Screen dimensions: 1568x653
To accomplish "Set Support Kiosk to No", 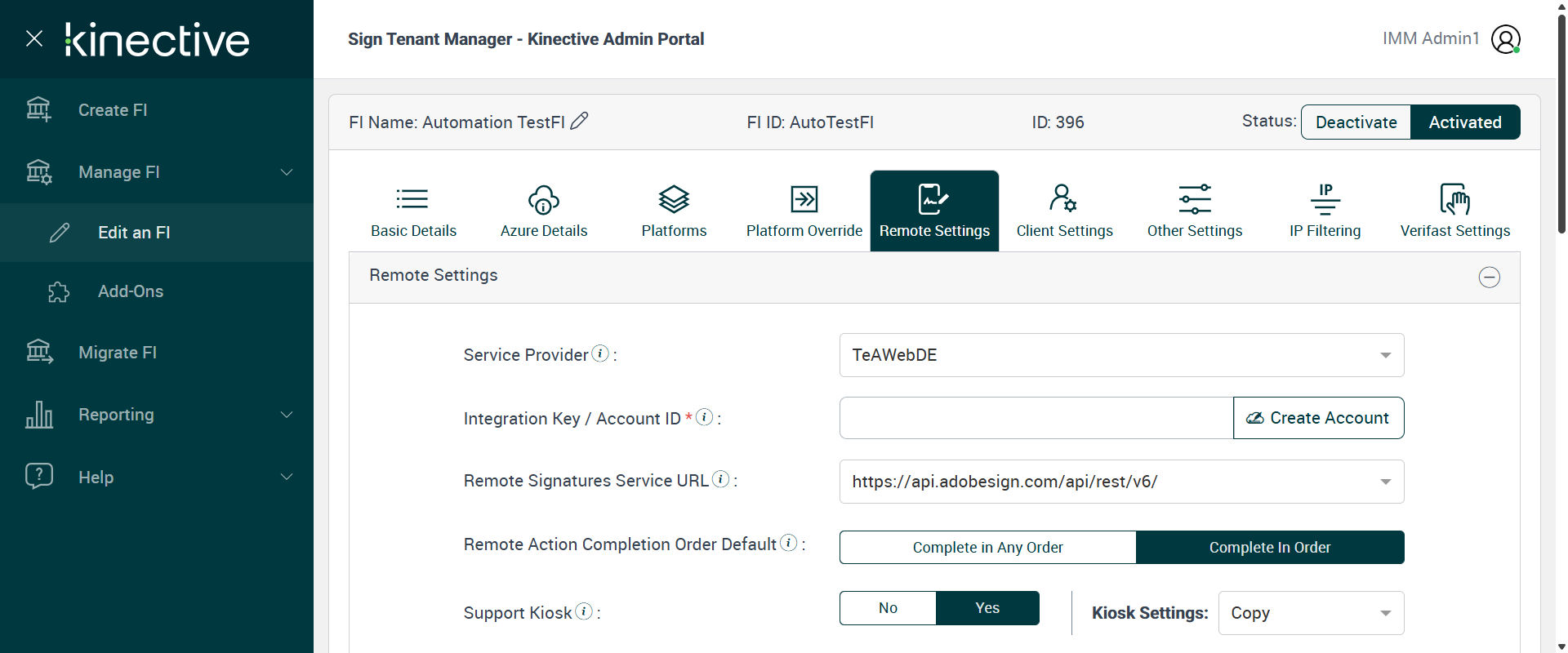I will point(888,608).
